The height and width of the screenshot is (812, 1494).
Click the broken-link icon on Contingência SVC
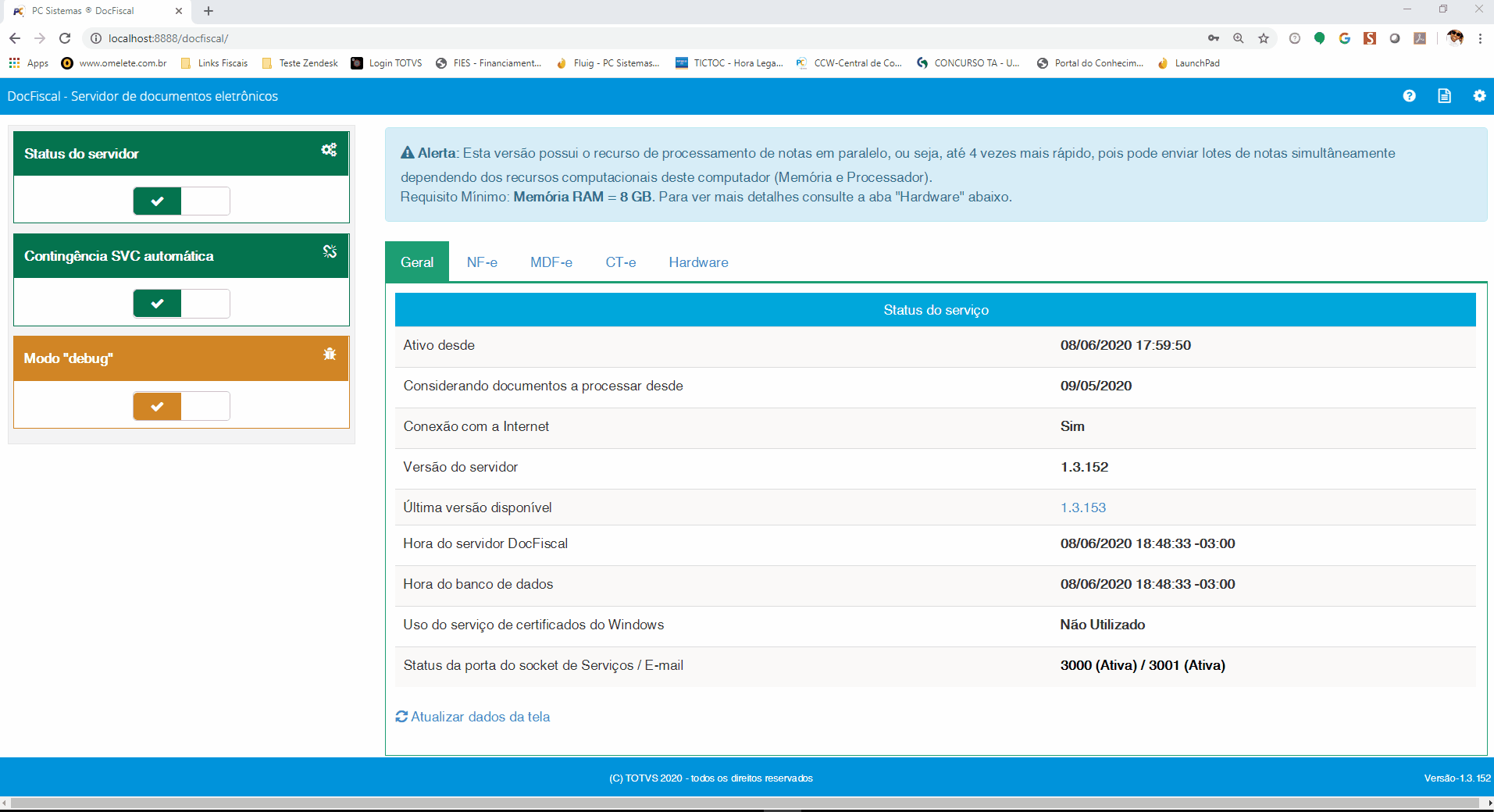(330, 251)
